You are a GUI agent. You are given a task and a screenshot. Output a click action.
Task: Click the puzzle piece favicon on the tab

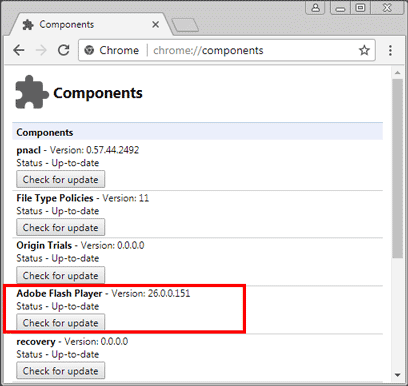click(28, 25)
